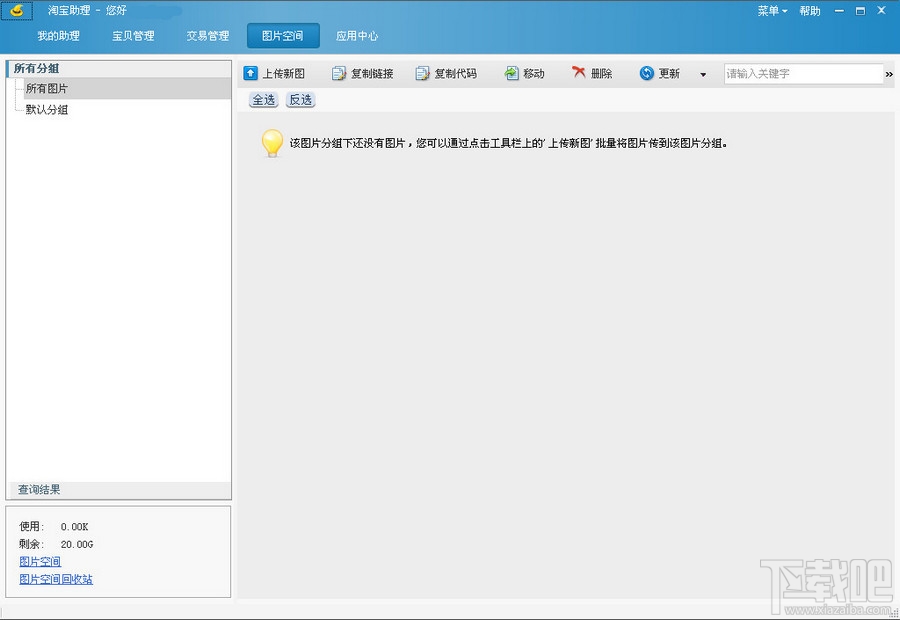
Task: Click the 上传新图 label
Action: click(x=284, y=73)
